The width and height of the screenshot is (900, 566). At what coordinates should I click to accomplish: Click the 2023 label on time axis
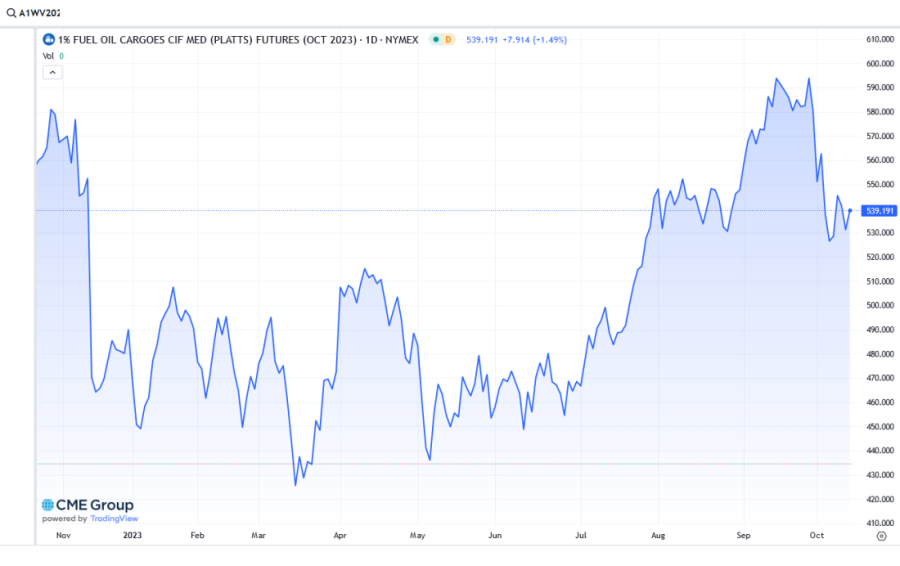pyautogui.click(x=130, y=536)
